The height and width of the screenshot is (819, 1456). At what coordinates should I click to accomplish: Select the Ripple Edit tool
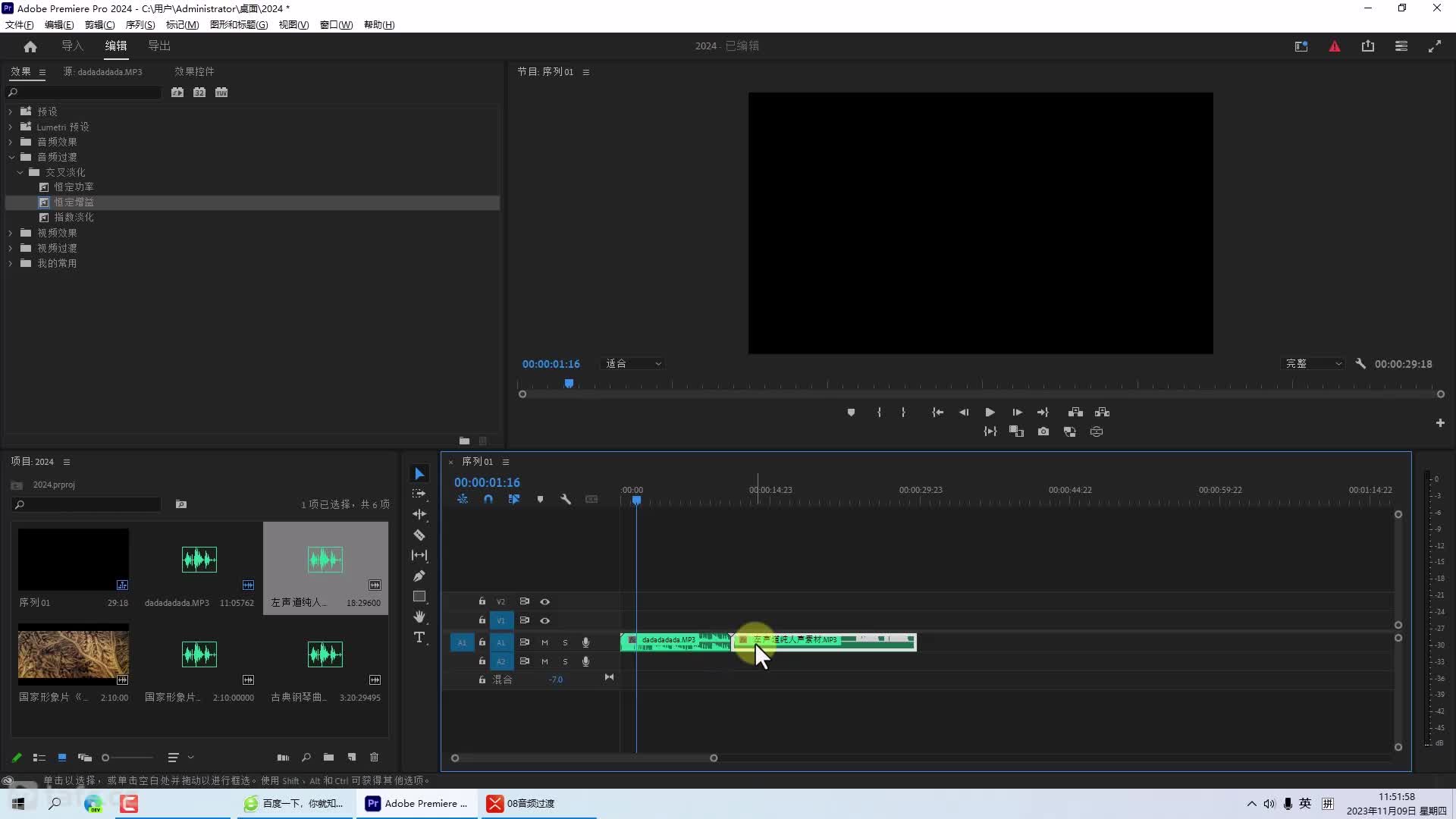point(419,514)
